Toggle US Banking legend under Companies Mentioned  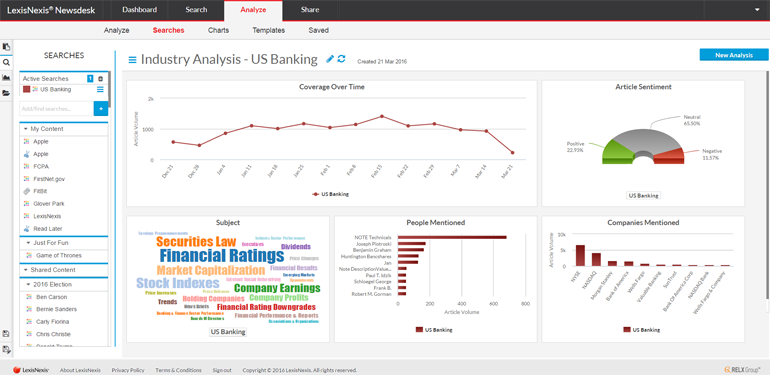(641, 330)
